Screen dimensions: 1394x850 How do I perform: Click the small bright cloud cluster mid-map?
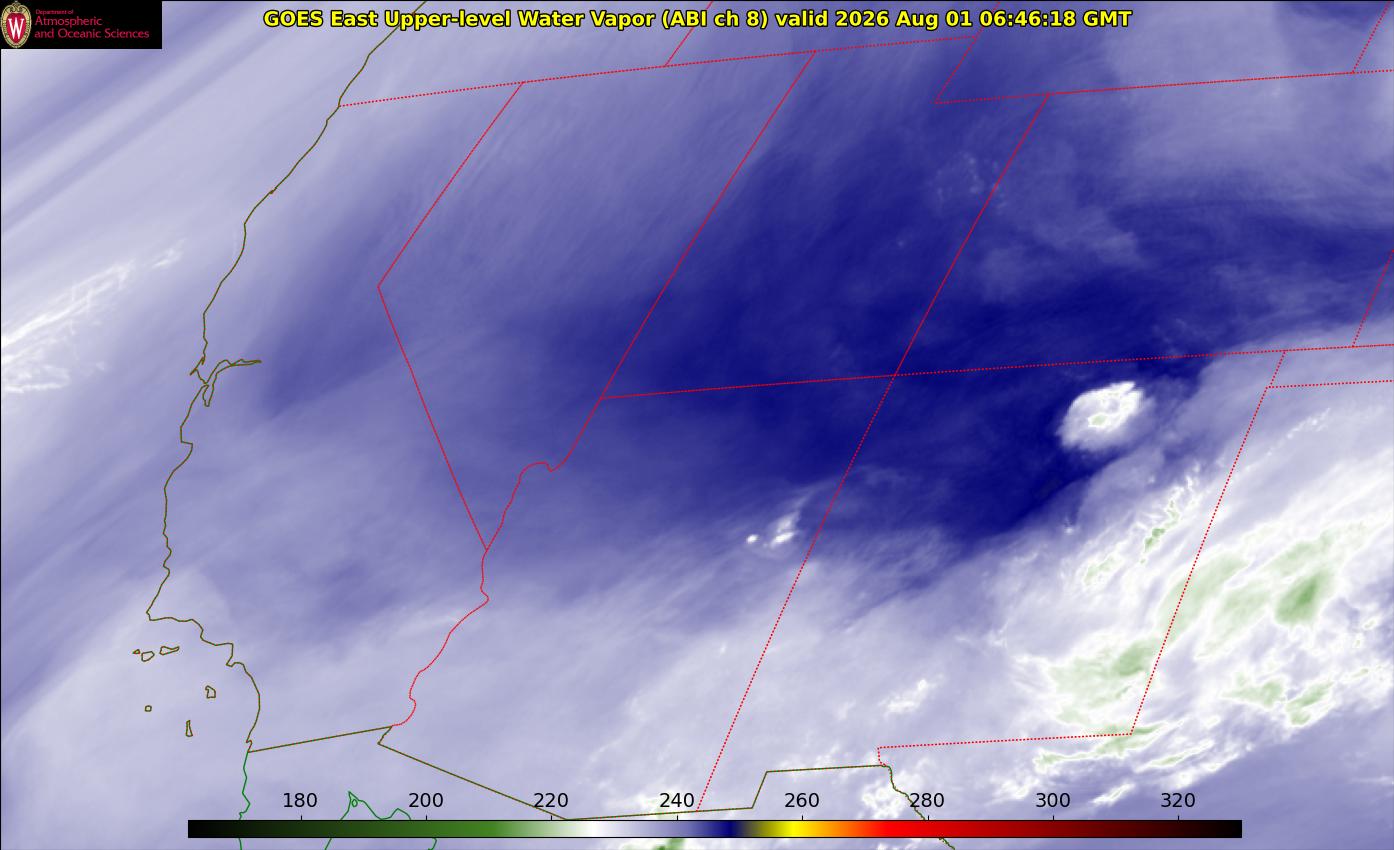pos(775,531)
